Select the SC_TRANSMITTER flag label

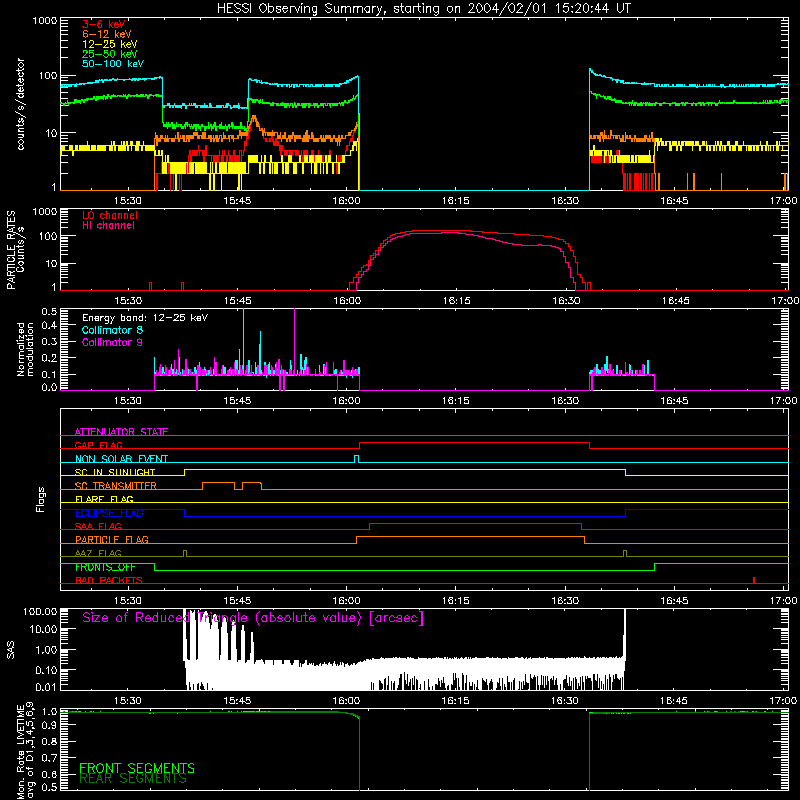(116, 485)
